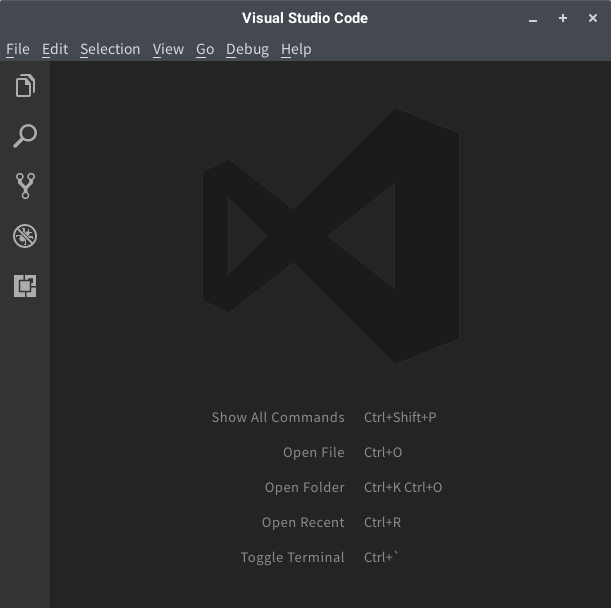Click the "Ctrl+O" shortcut for Open File
This screenshot has width=611, height=608.
click(383, 452)
